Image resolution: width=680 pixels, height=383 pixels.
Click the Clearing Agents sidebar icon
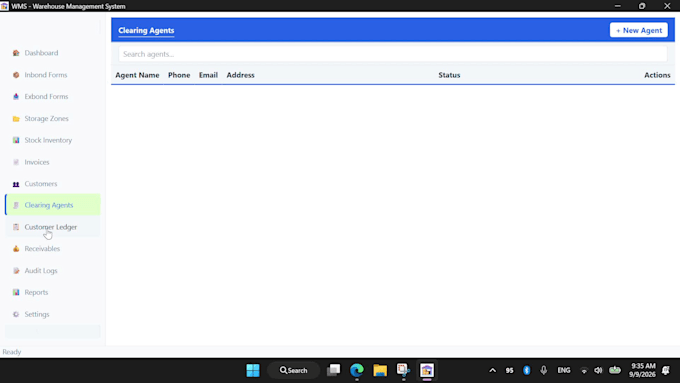[x=16, y=205]
